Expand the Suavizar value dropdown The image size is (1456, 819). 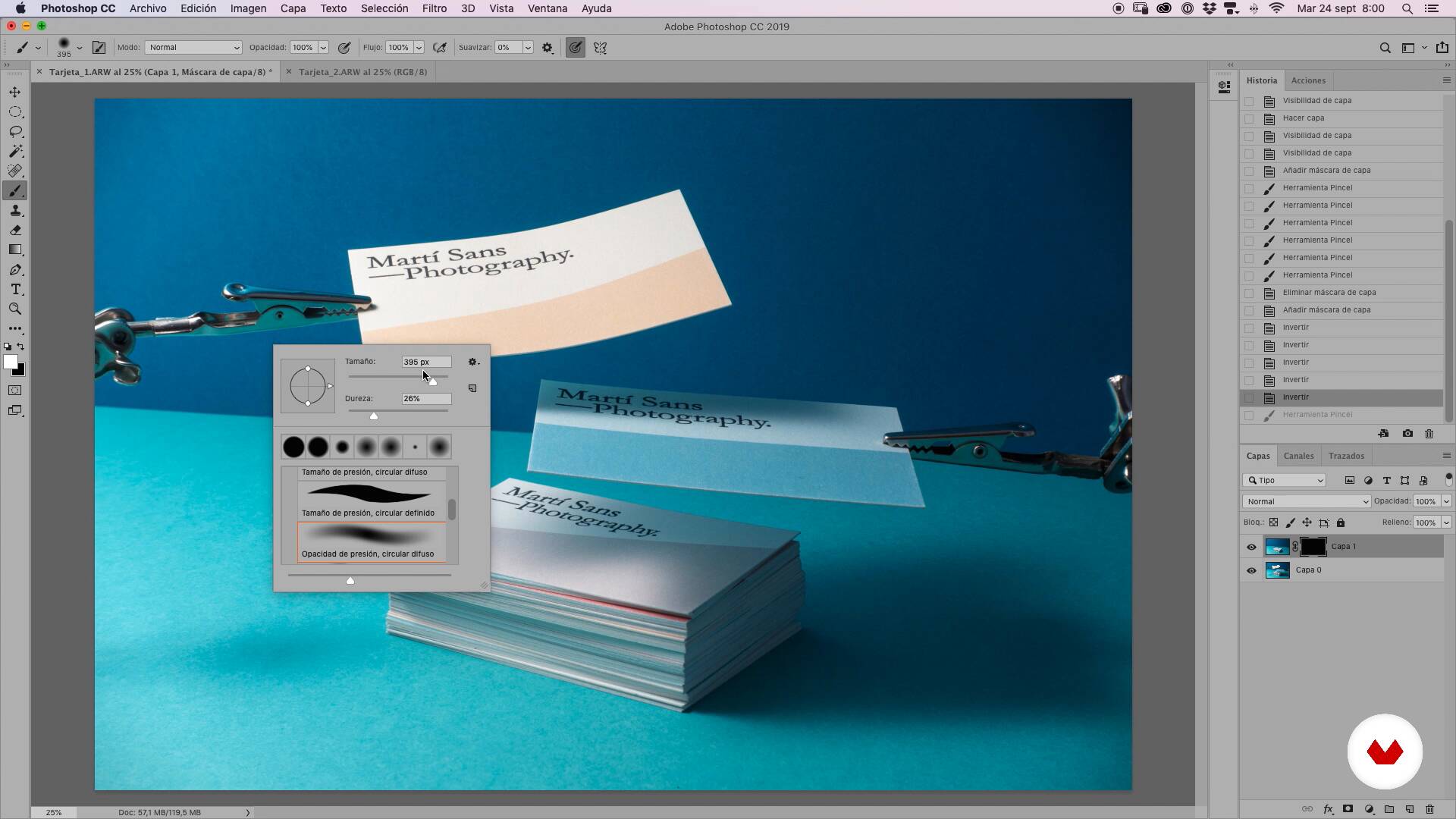coord(528,47)
